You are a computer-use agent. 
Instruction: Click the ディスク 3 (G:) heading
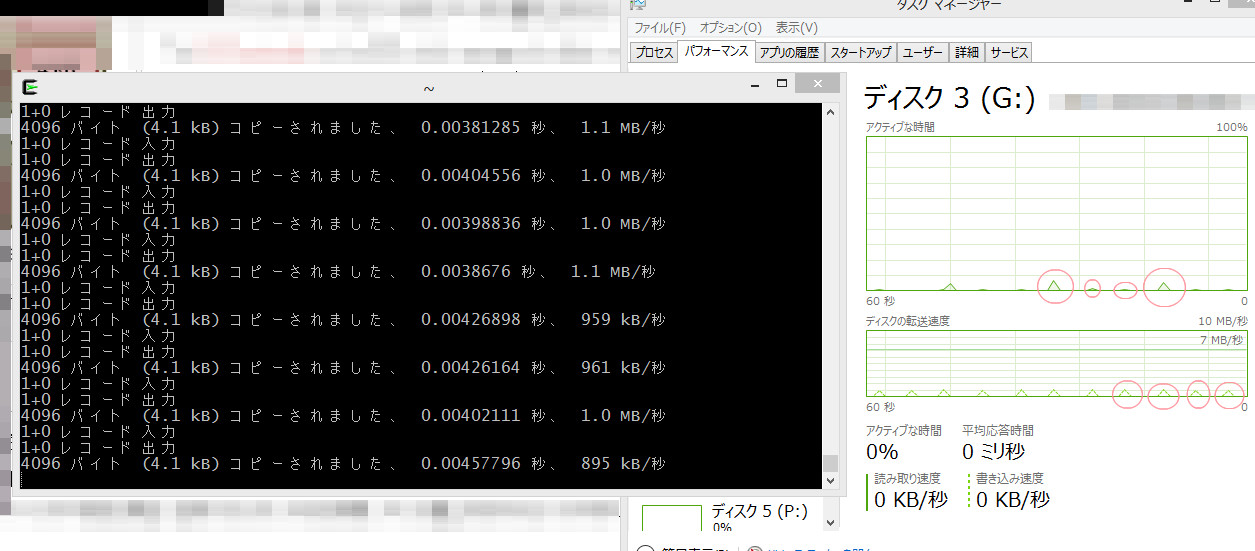tap(949, 98)
